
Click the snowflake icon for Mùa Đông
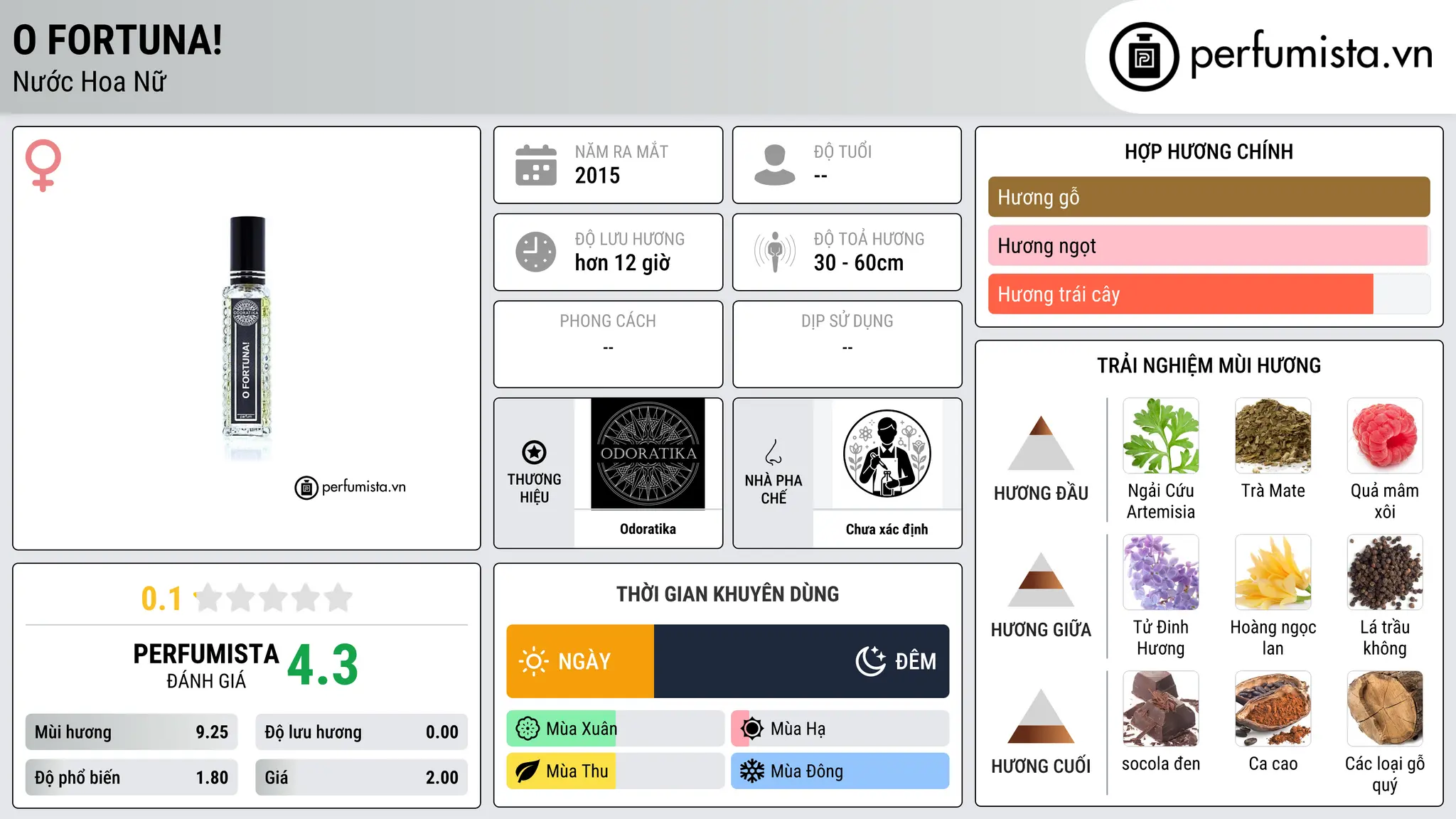point(752,771)
